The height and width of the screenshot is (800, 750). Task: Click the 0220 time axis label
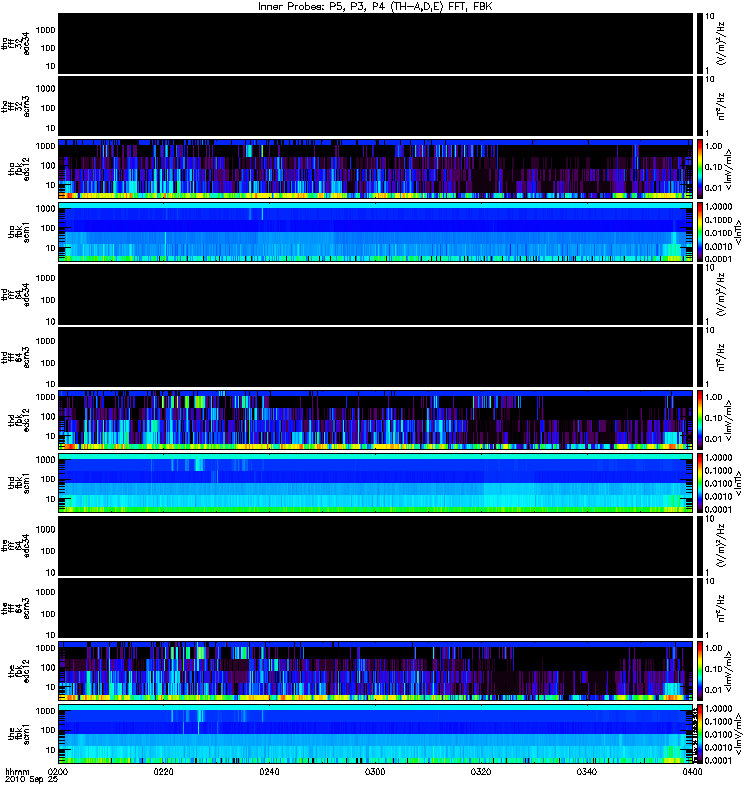(x=163, y=771)
